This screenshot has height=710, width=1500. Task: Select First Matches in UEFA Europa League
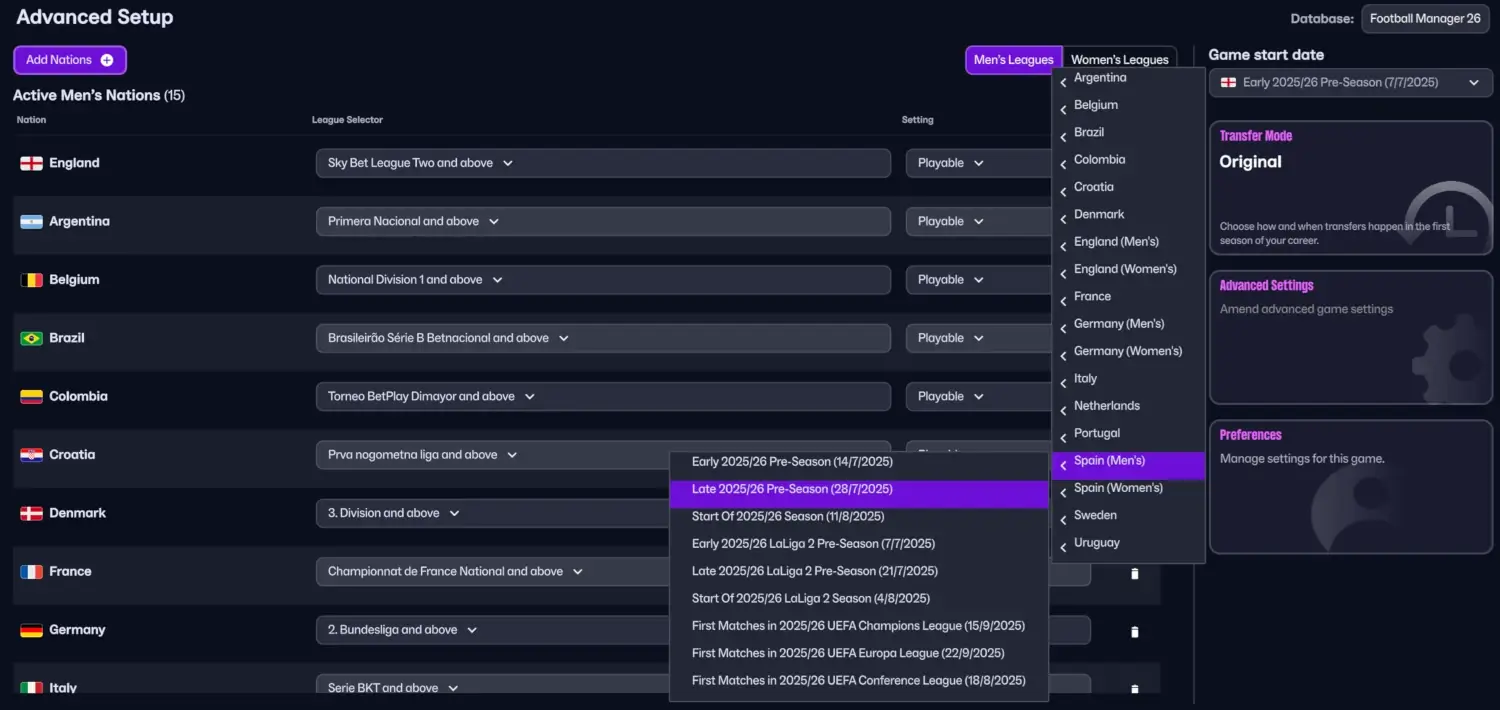(859, 653)
